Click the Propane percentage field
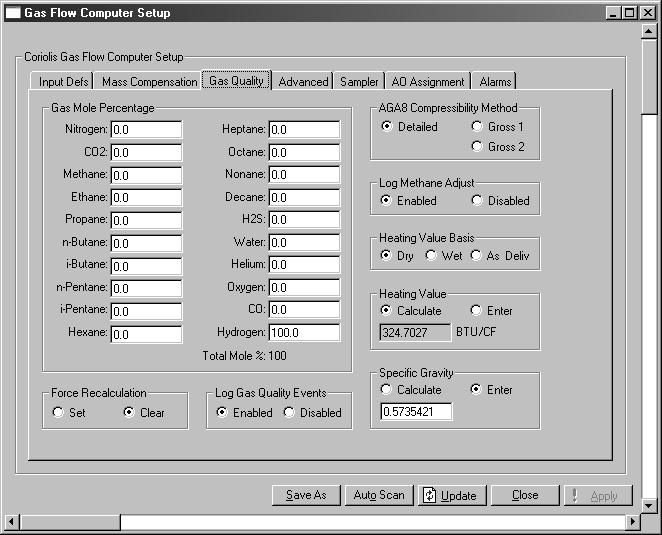This screenshot has height=535, width=662. click(x=146, y=220)
